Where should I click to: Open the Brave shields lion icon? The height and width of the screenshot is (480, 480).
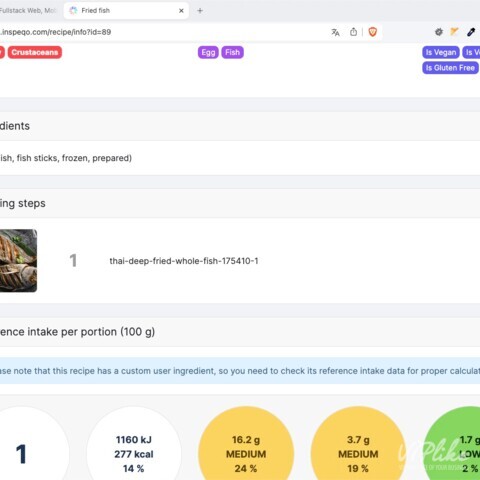373,32
